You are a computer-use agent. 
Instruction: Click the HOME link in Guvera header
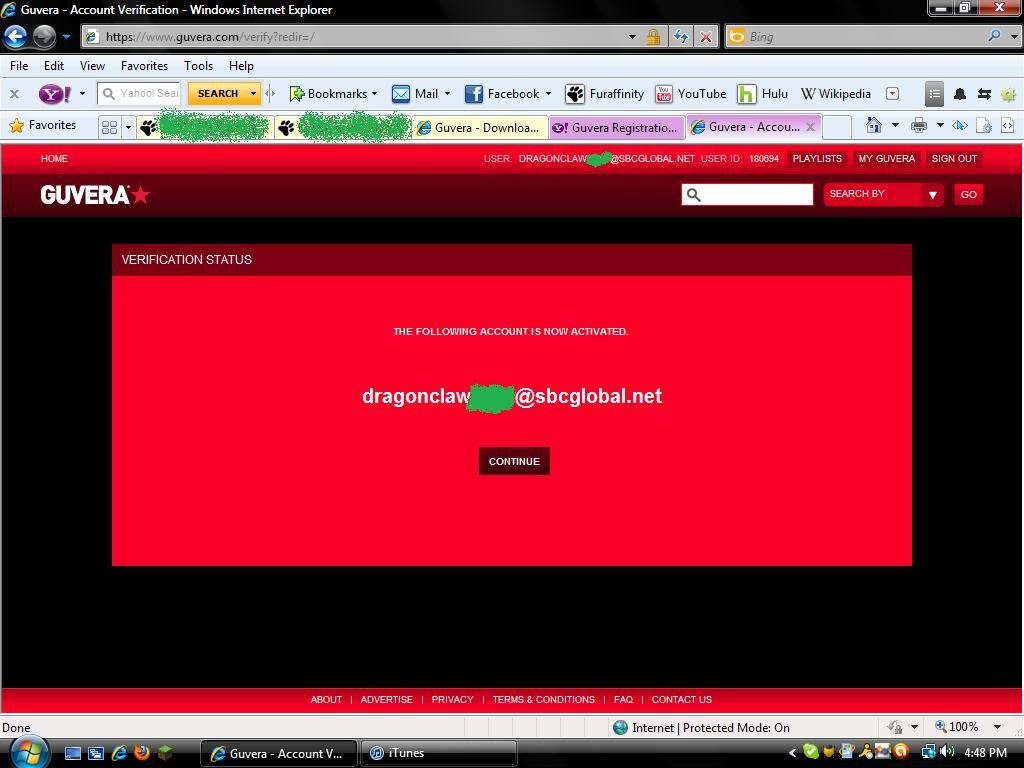(54, 159)
